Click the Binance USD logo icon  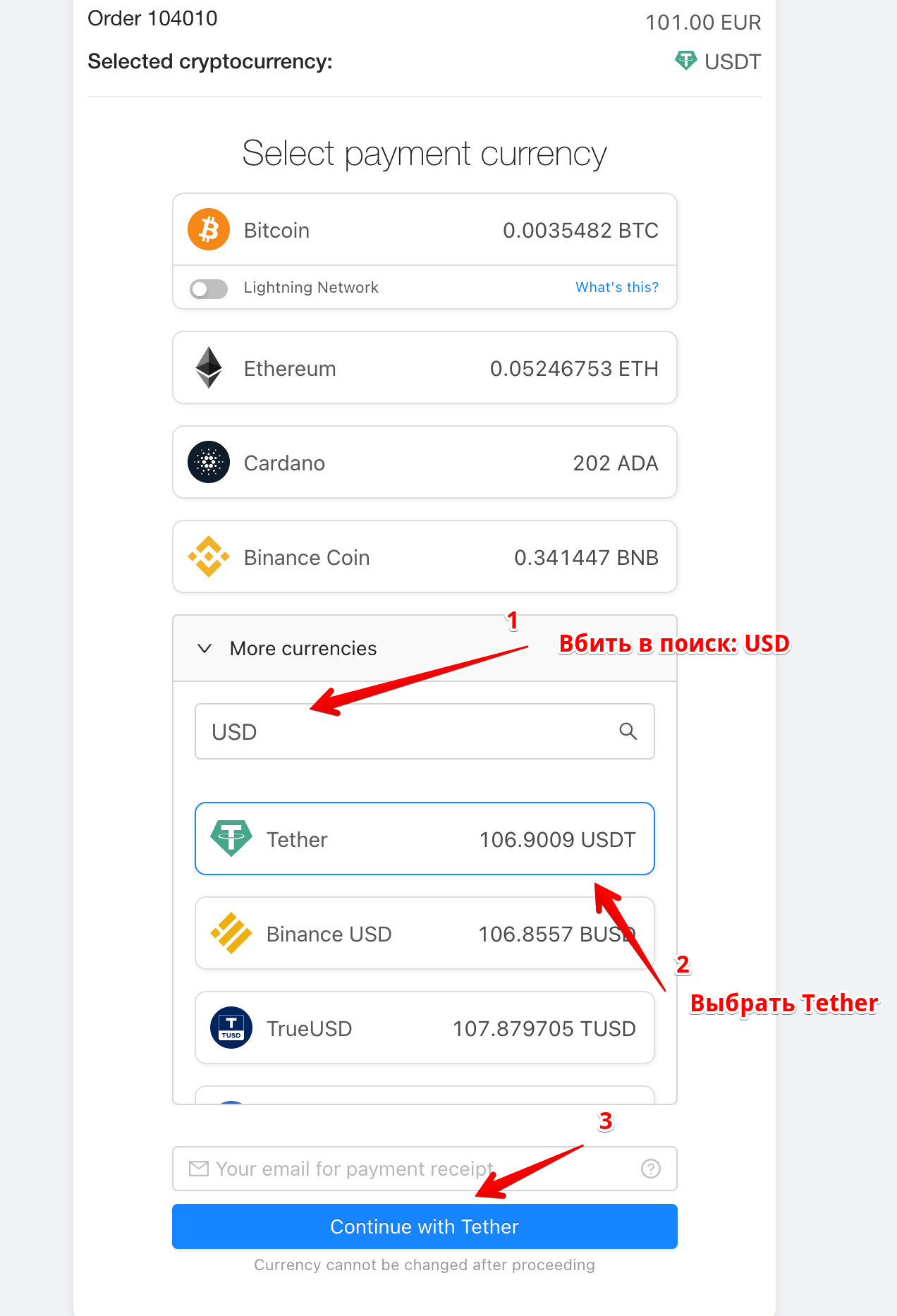coord(231,933)
